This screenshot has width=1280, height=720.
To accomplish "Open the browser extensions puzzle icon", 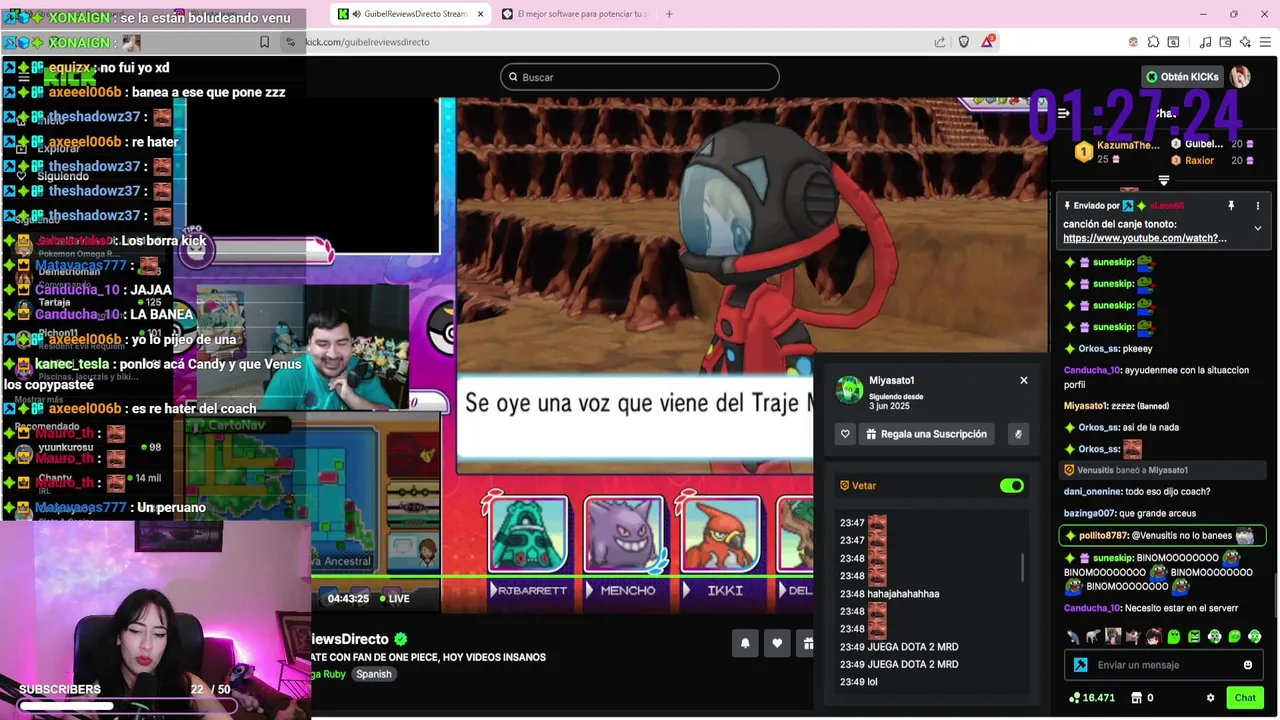I will click(x=1153, y=42).
